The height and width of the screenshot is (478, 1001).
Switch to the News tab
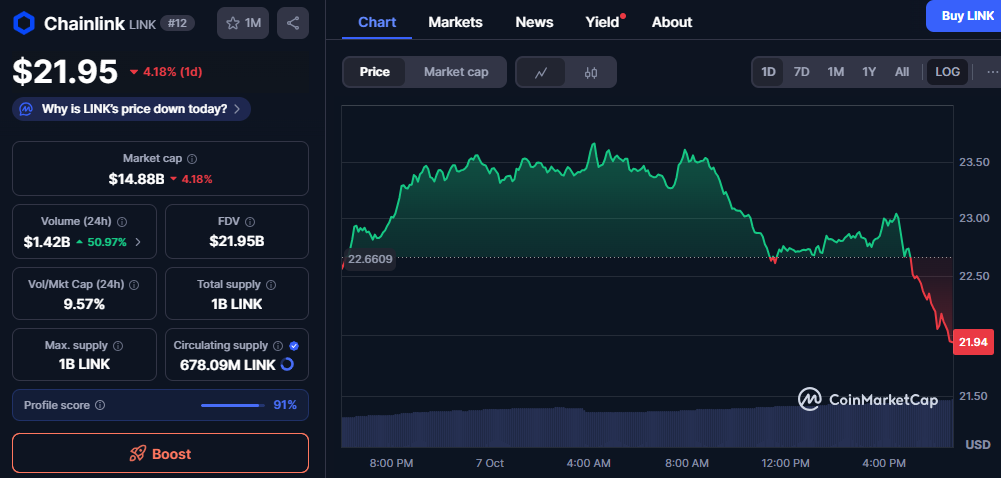[x=534, y=22]
